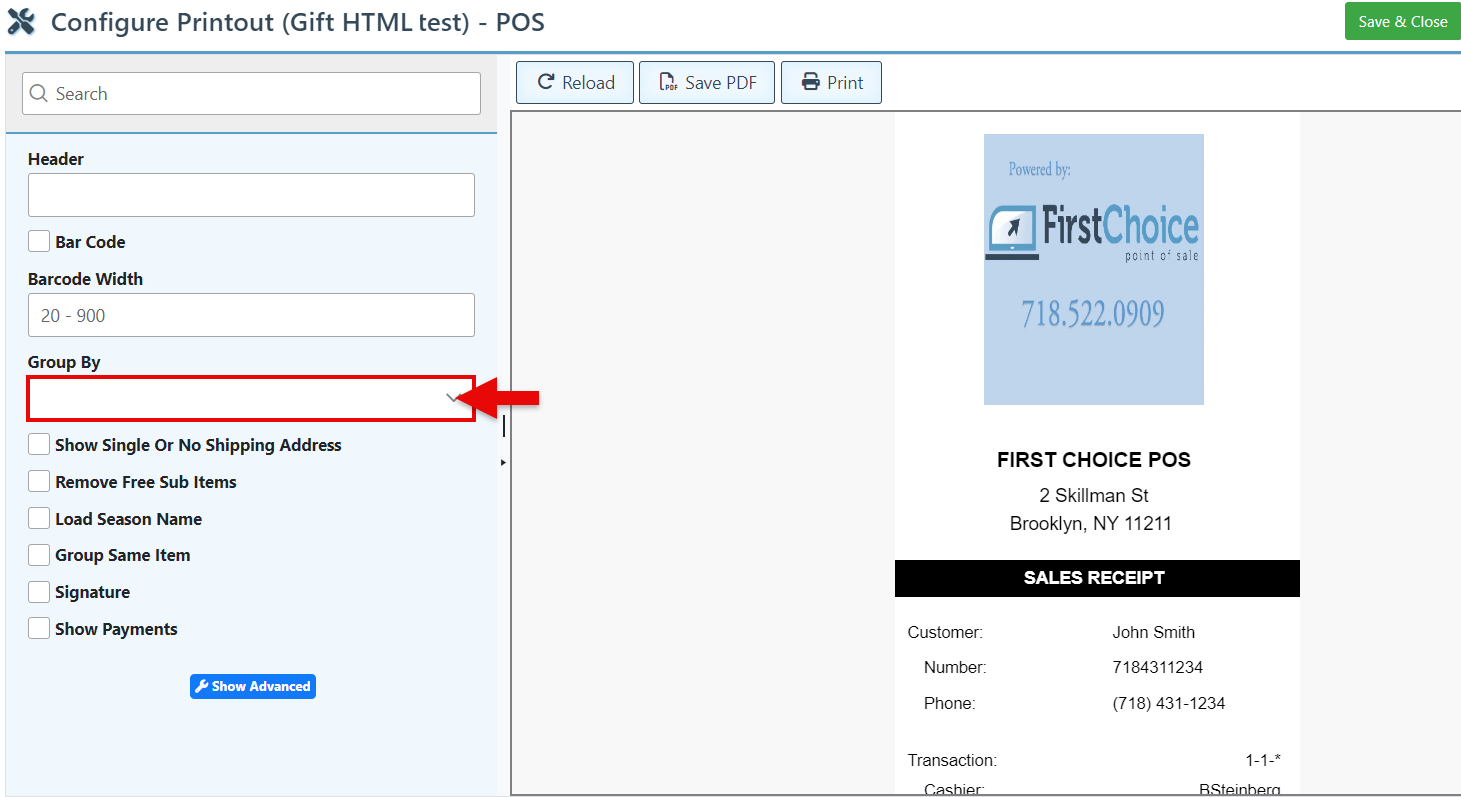Click the Print button
Viewport: 1461px width, 797px height.
coord(831,83)
